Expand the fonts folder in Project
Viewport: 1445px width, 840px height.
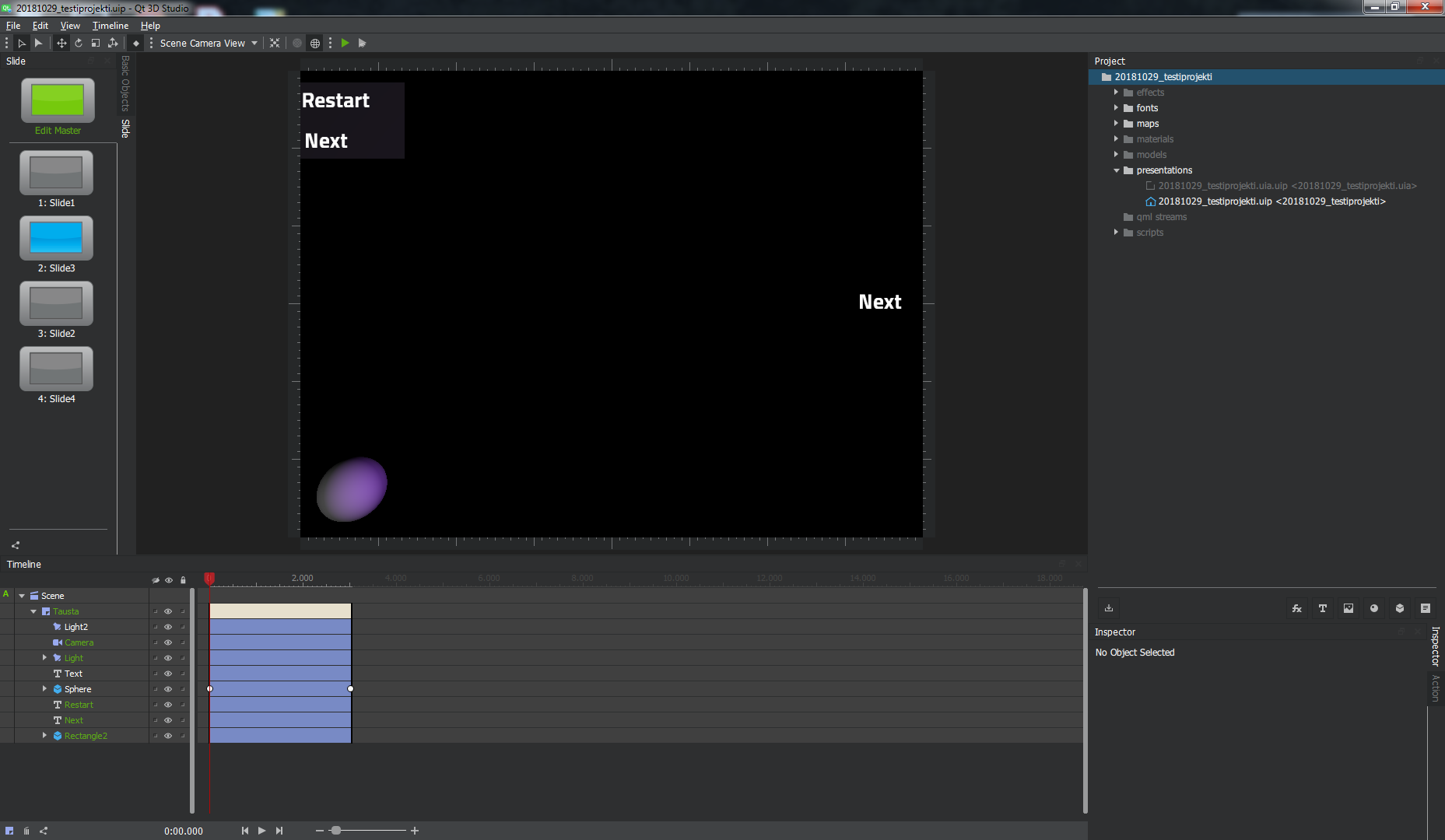tap(1116, 108)
